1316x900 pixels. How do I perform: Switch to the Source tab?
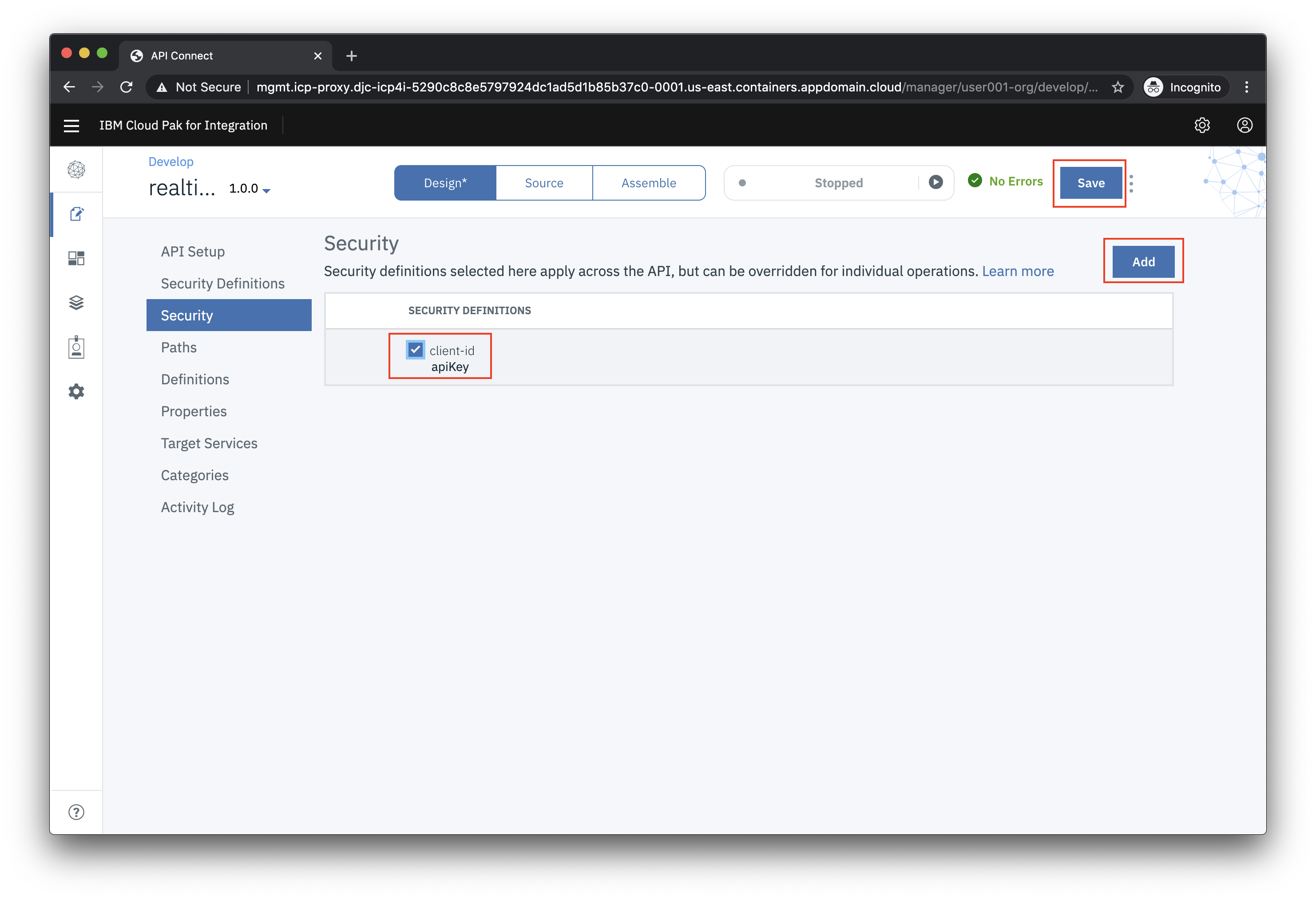(x=544, y=182)
